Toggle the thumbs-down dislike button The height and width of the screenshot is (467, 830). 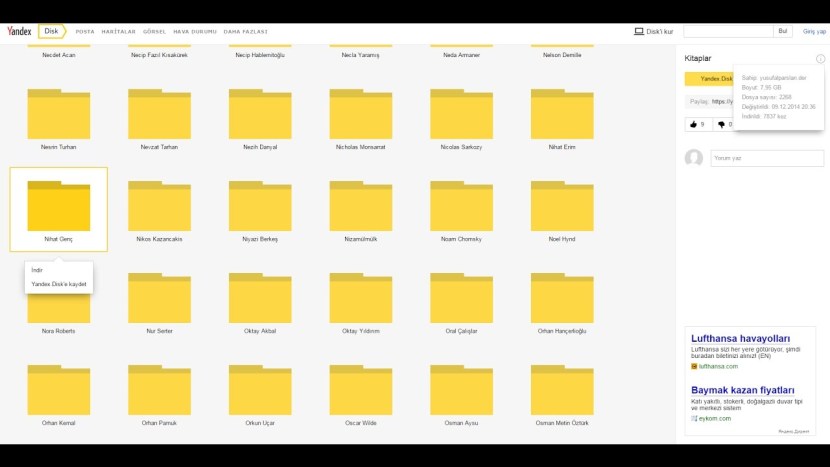tap(722, 125)
